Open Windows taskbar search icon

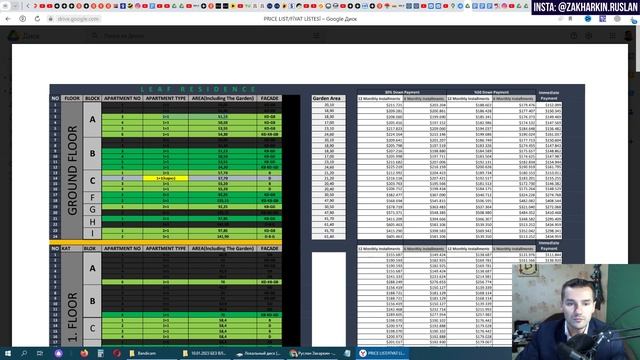pyautogui.click(x=24, y=353)
